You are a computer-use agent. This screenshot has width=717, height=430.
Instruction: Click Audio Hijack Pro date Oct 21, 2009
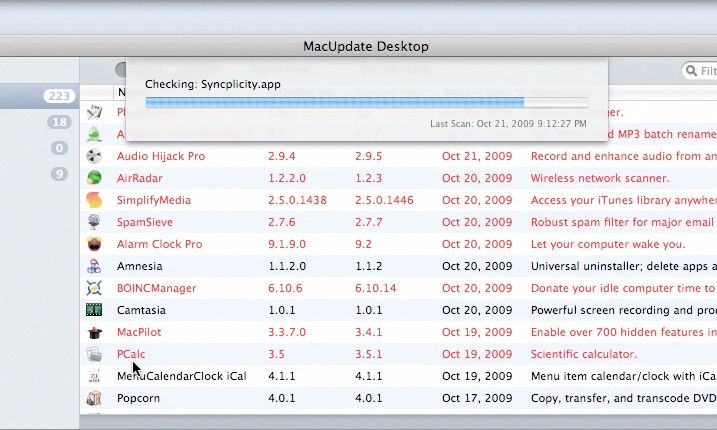(x=477, y=156)
